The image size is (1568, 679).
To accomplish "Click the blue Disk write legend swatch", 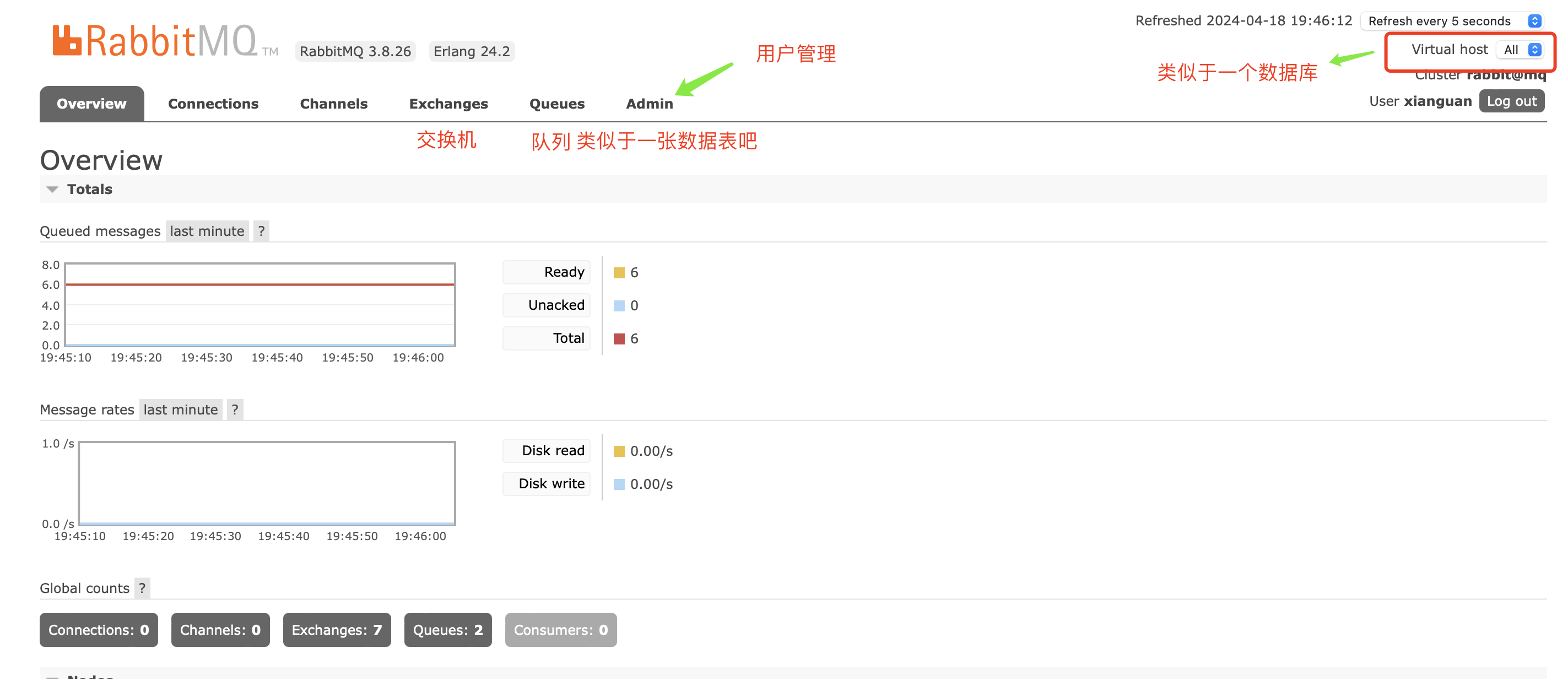I will [619, 484].
